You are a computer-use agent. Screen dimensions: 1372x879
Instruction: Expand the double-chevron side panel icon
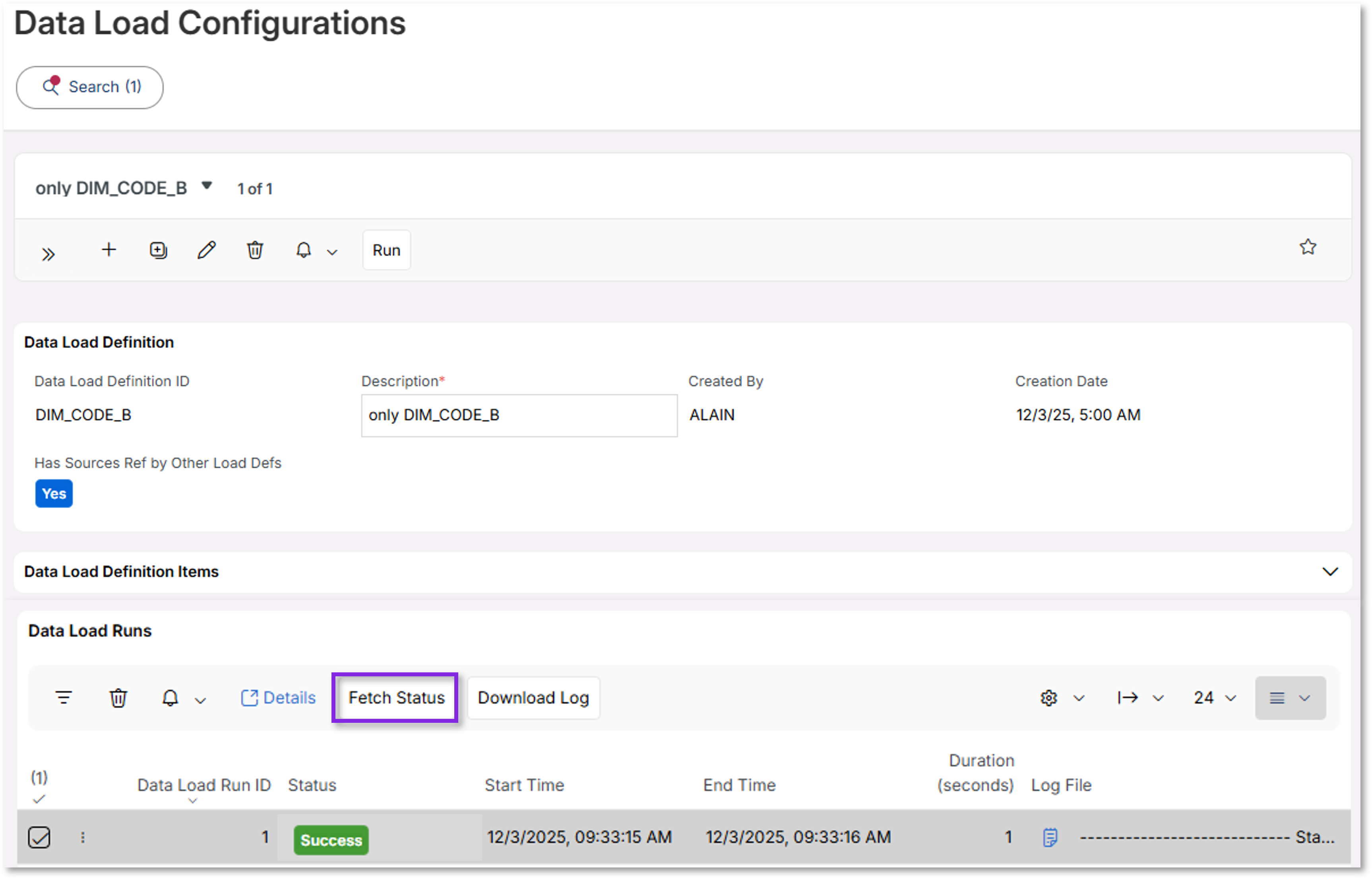click(48, 254)
